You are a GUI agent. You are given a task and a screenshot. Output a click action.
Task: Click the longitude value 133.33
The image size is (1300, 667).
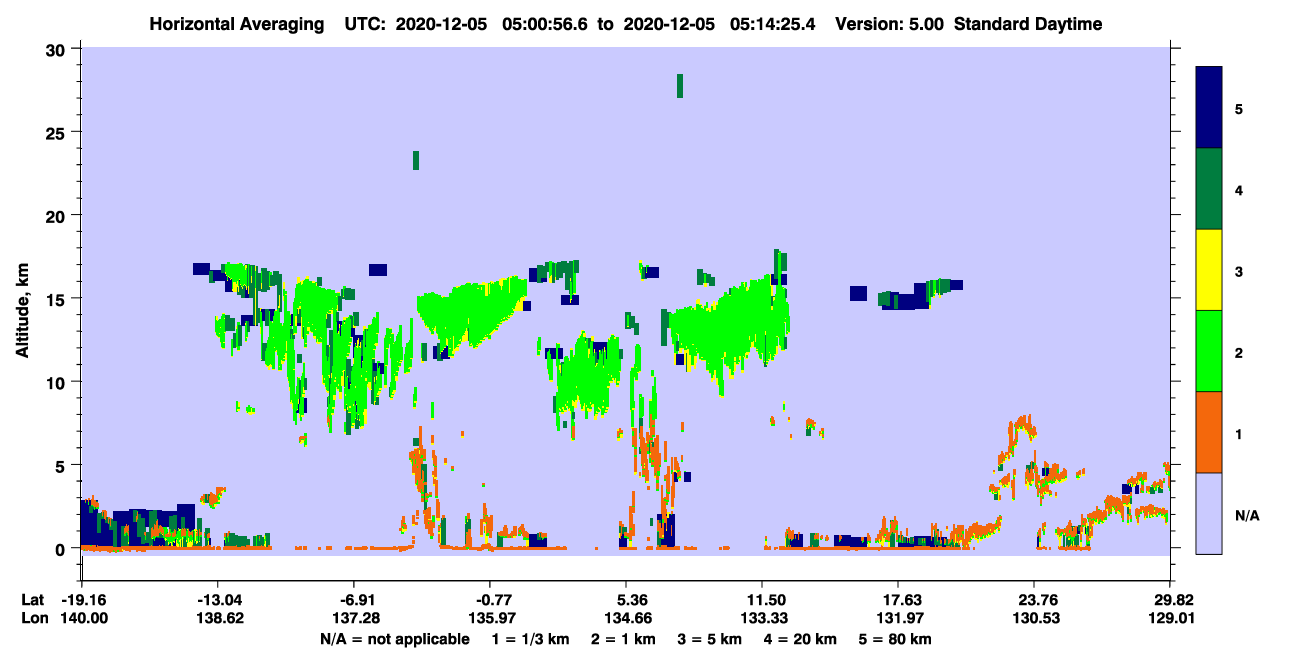point(762,619)
